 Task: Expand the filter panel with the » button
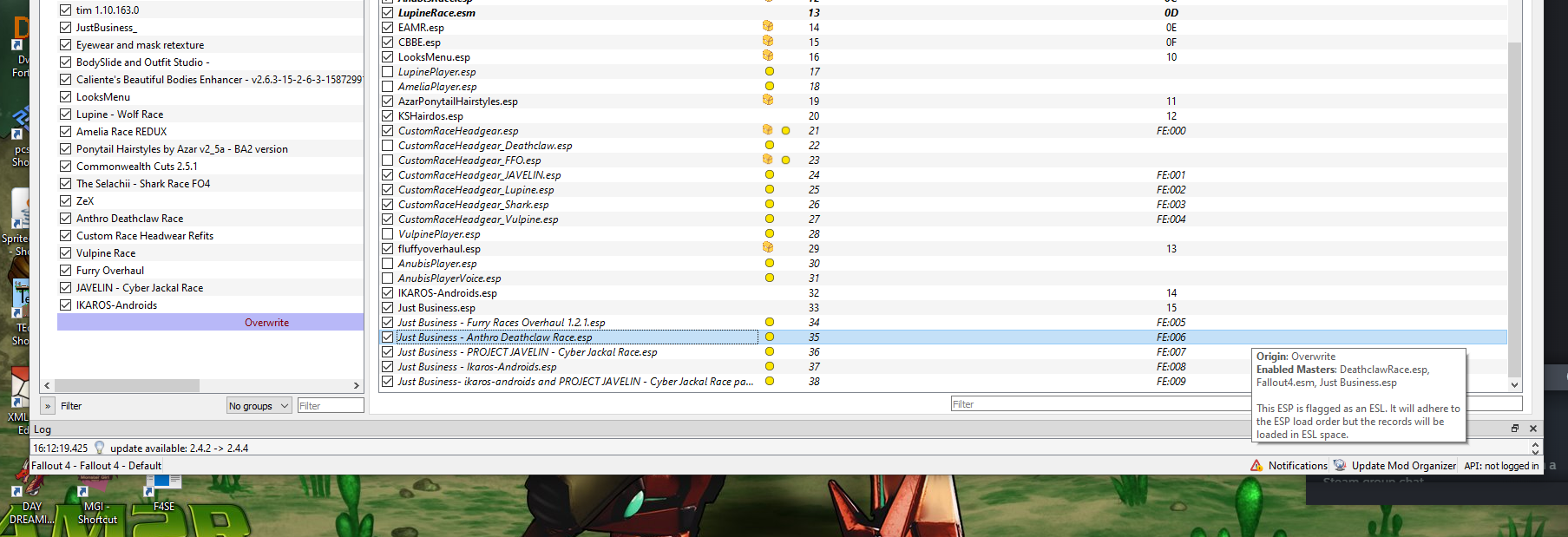coord(48,405)
